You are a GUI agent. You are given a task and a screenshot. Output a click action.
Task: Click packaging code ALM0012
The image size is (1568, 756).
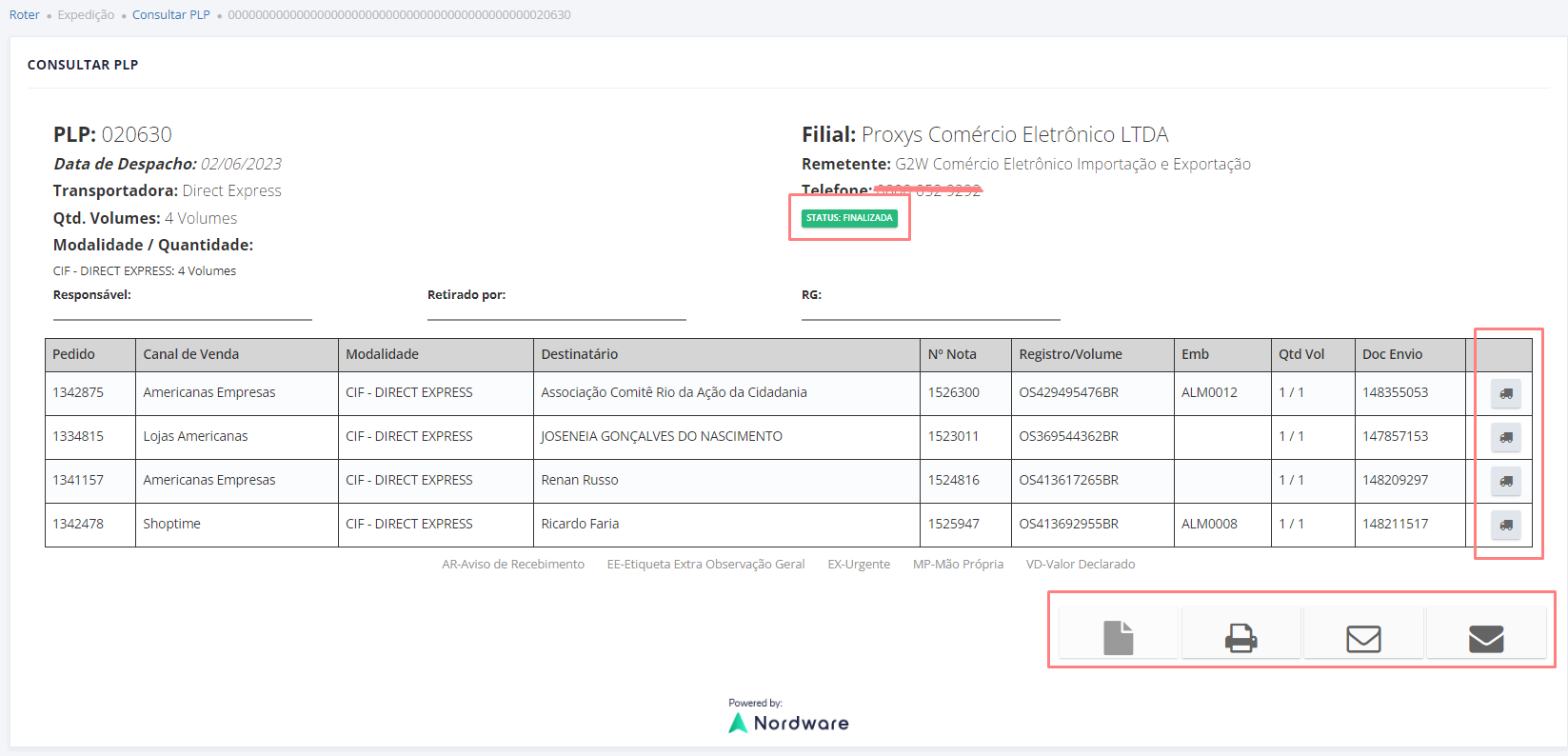[1209, 392]
